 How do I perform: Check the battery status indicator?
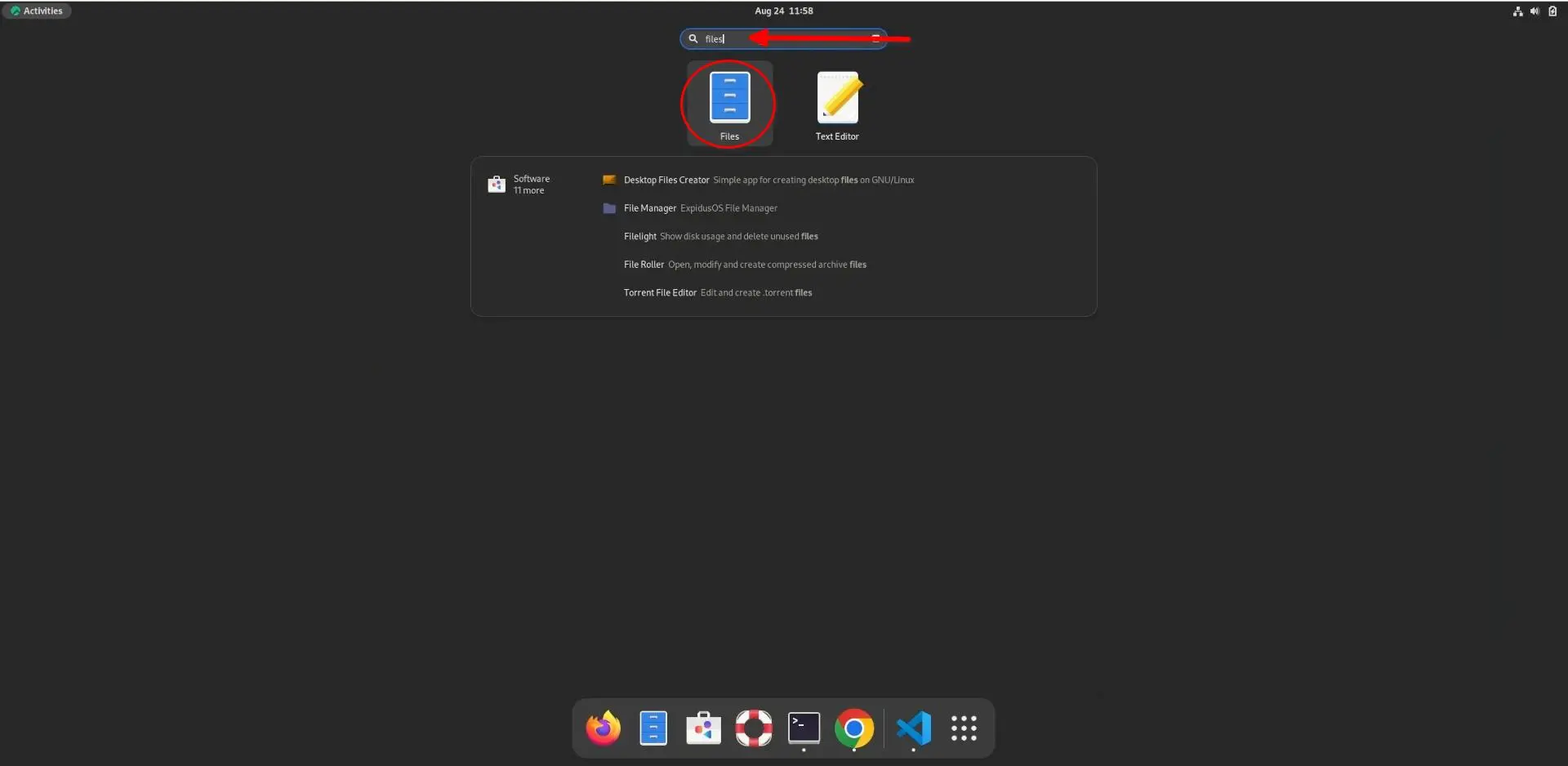point(1552,11)
